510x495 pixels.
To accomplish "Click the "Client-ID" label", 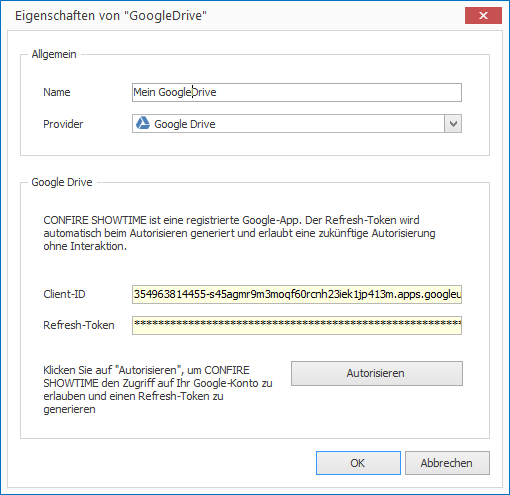I will click(x=64, y=294).
